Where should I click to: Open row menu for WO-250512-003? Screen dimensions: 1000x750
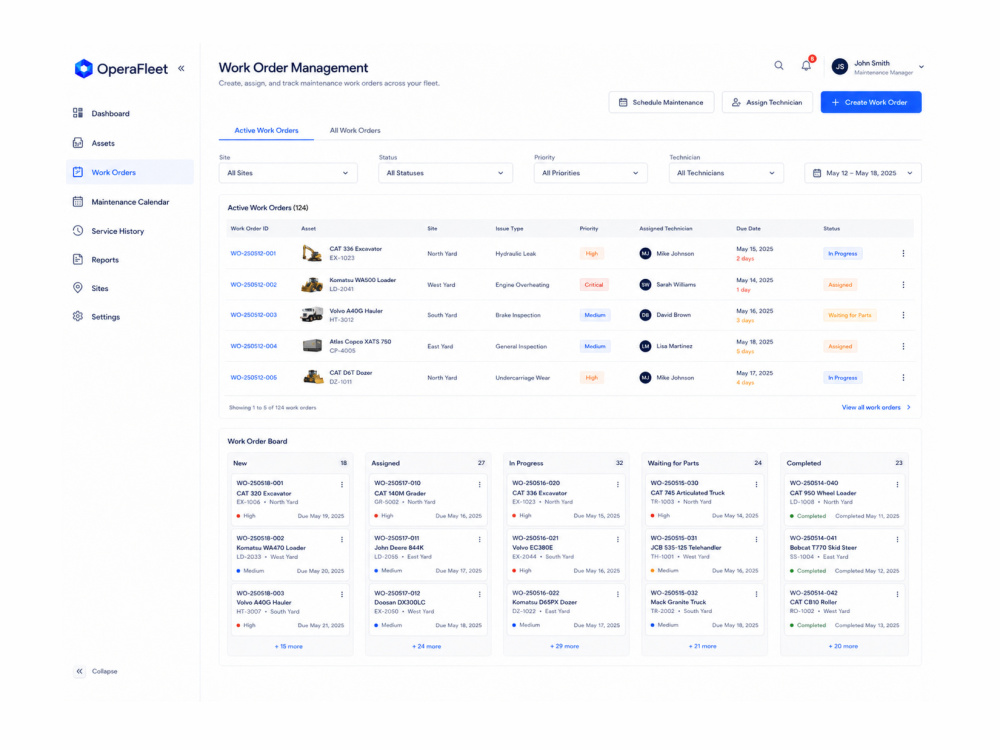903,315
